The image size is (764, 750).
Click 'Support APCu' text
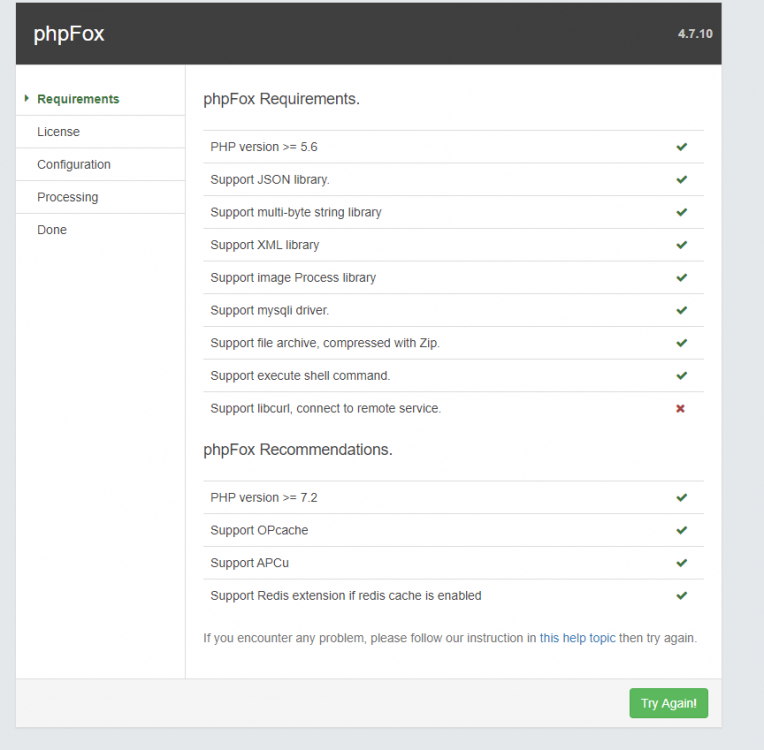pos(249,562)
